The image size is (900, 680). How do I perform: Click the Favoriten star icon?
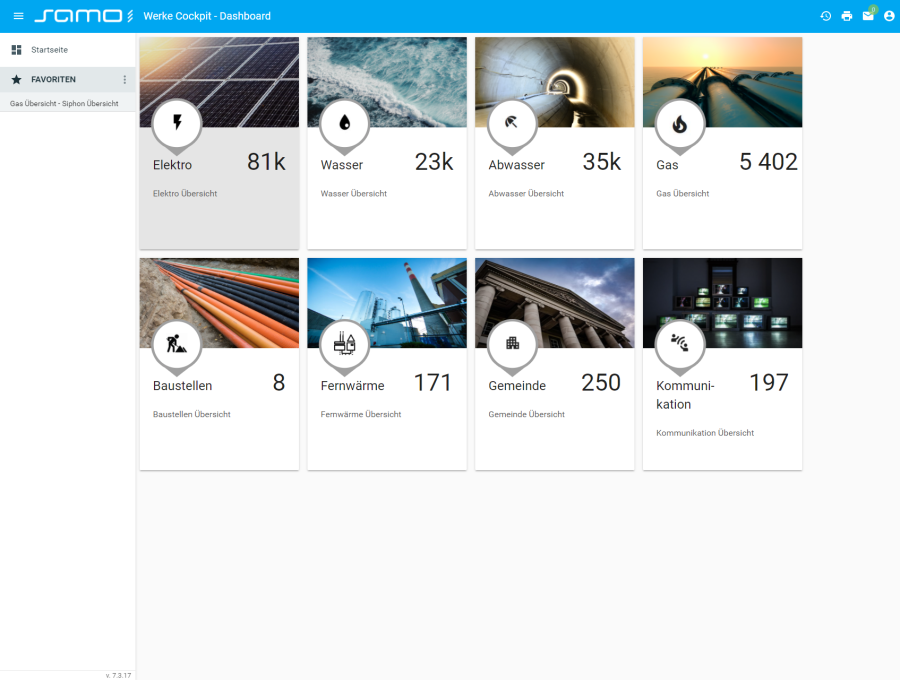click(x=17, y=79)
